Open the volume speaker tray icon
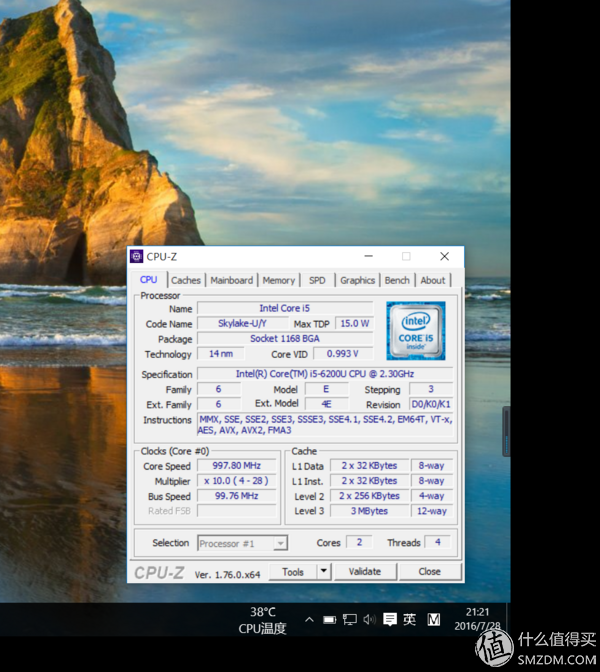600x672 pixels. click(x=369, y=619)
